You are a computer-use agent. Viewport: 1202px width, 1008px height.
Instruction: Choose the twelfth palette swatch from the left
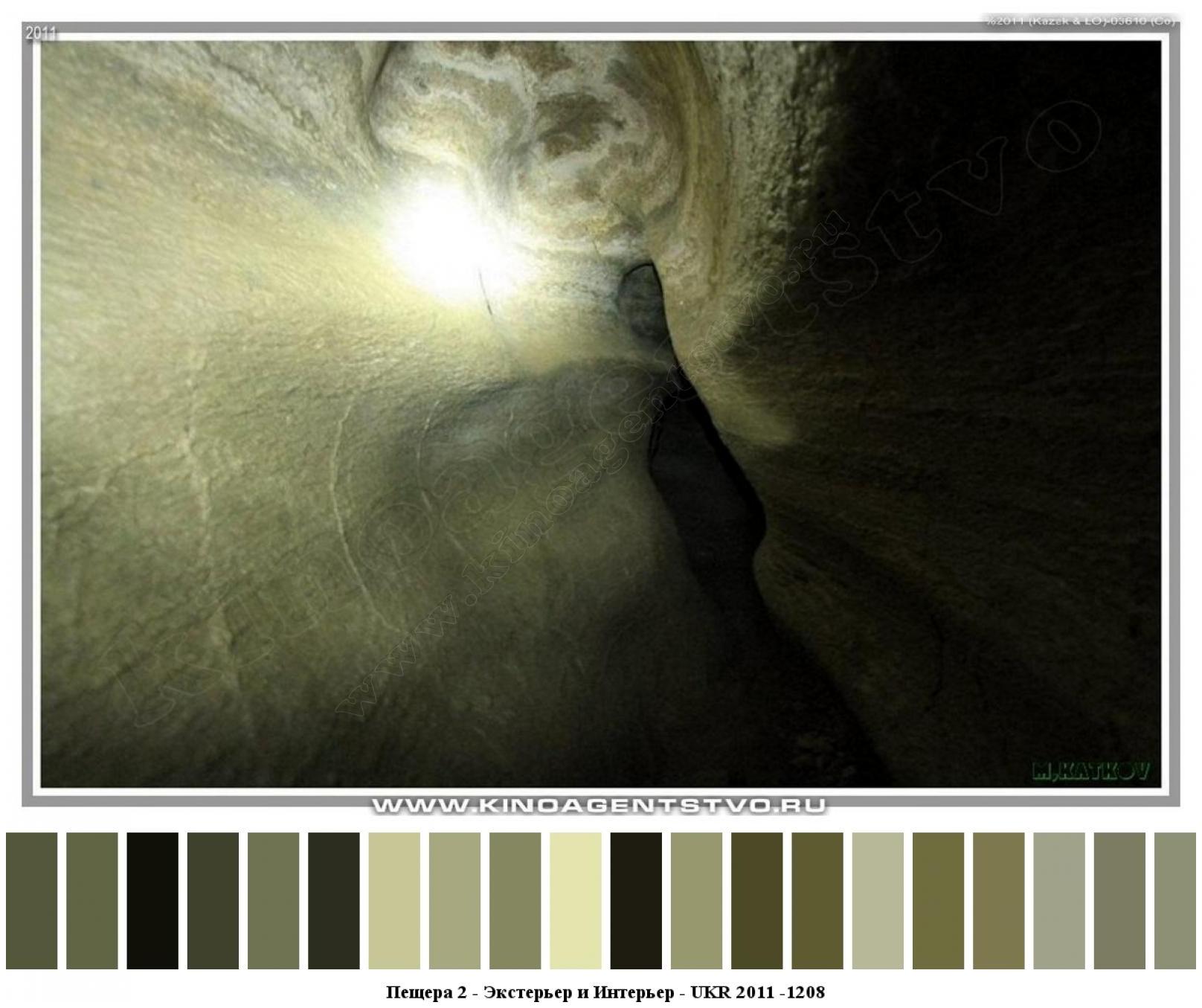[697, 900]
